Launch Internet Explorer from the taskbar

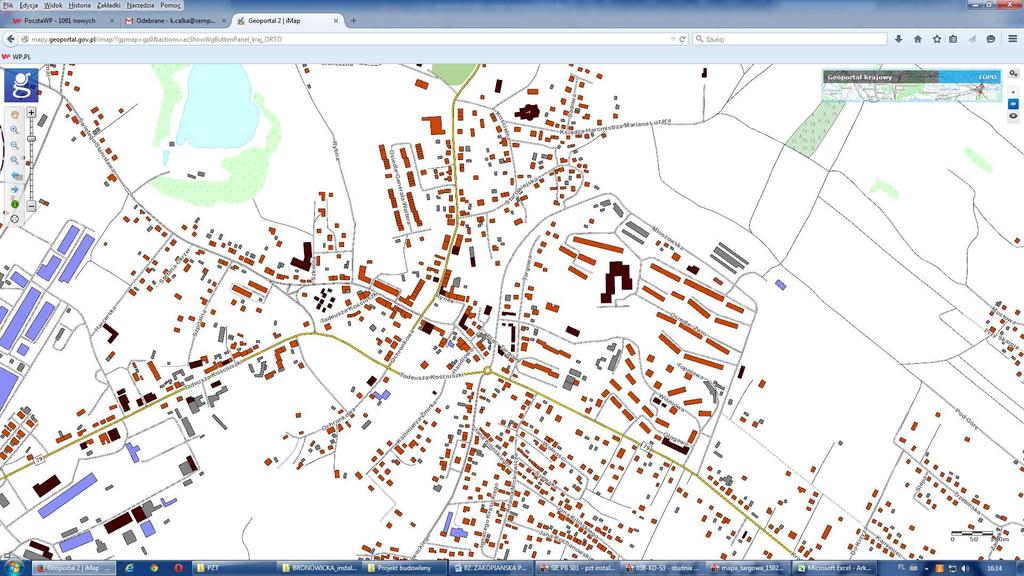click(x=129, y=568)
